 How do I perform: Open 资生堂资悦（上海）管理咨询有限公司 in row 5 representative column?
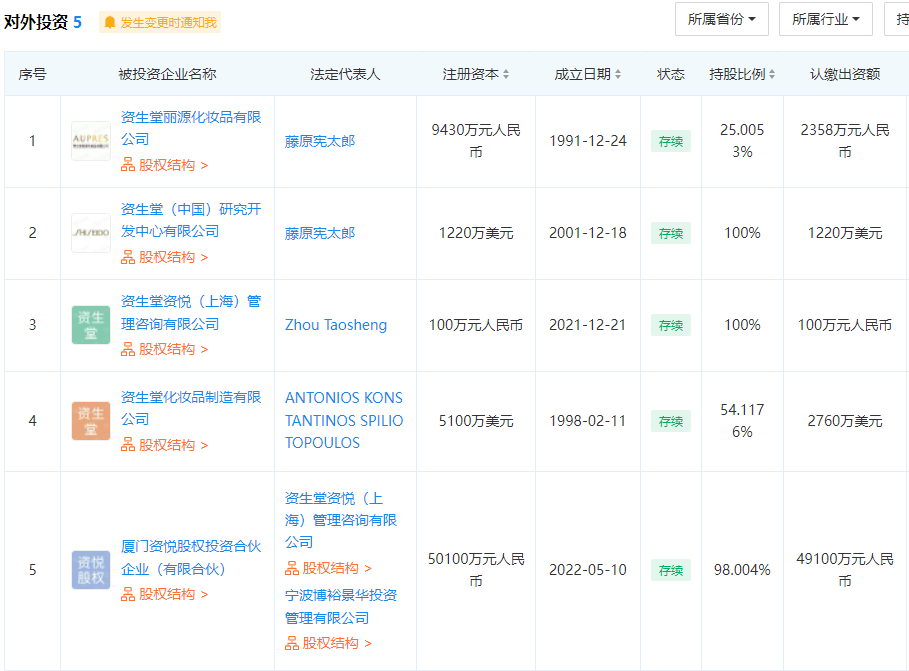click(341, 520)
